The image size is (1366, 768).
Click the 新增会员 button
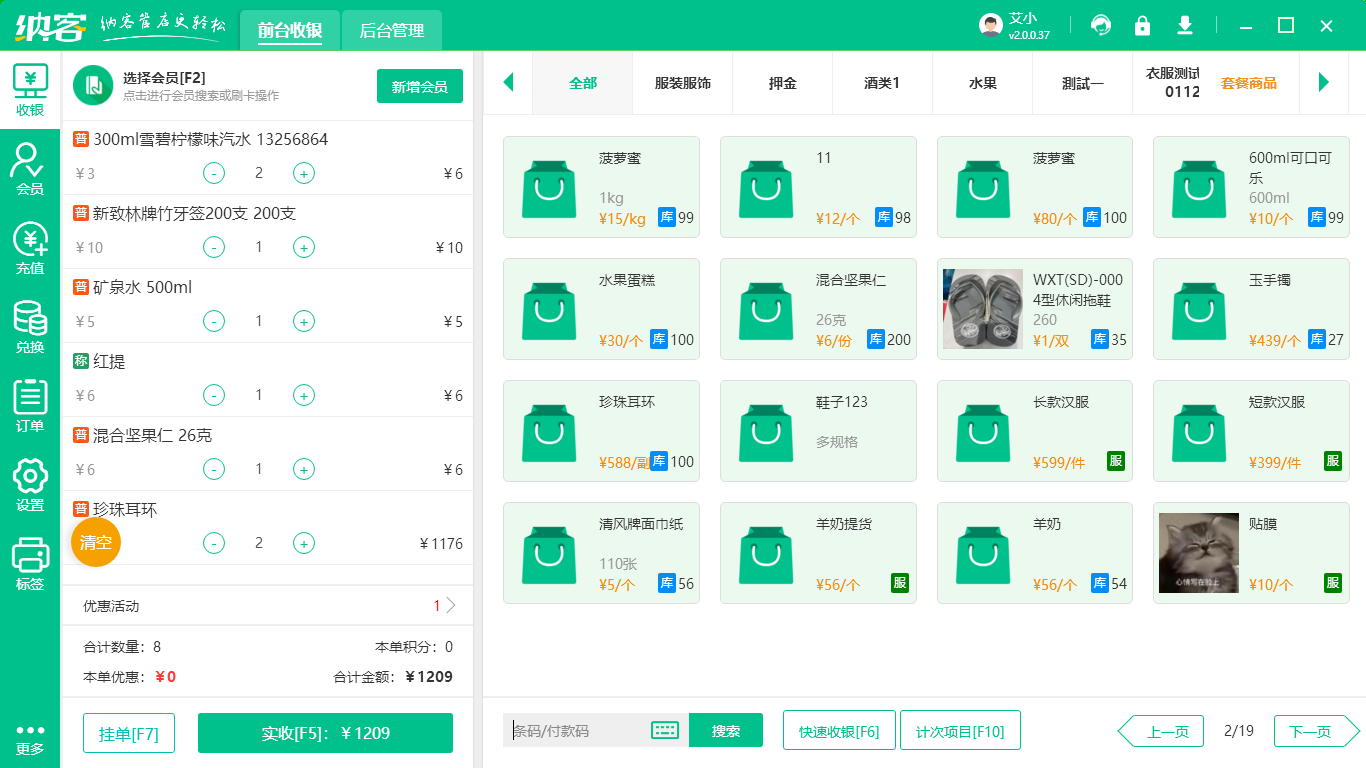tap(419, 86)
